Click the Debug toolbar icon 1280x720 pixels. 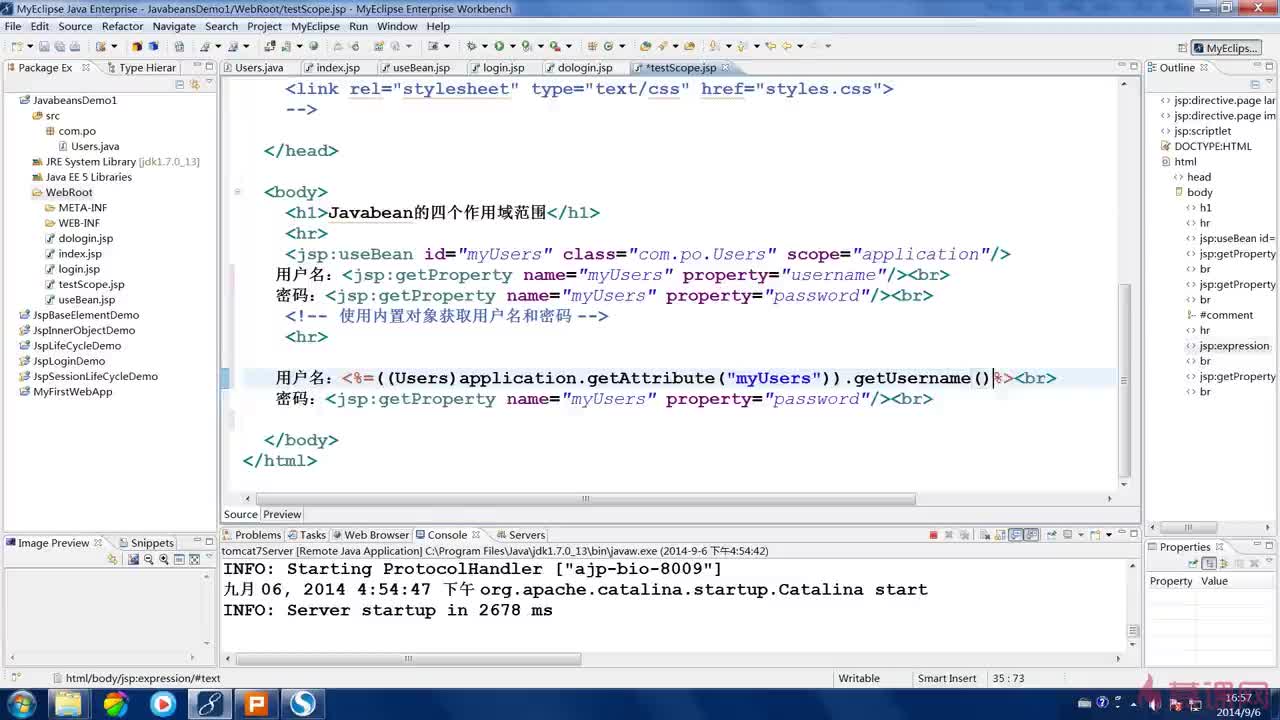(471, 46)
